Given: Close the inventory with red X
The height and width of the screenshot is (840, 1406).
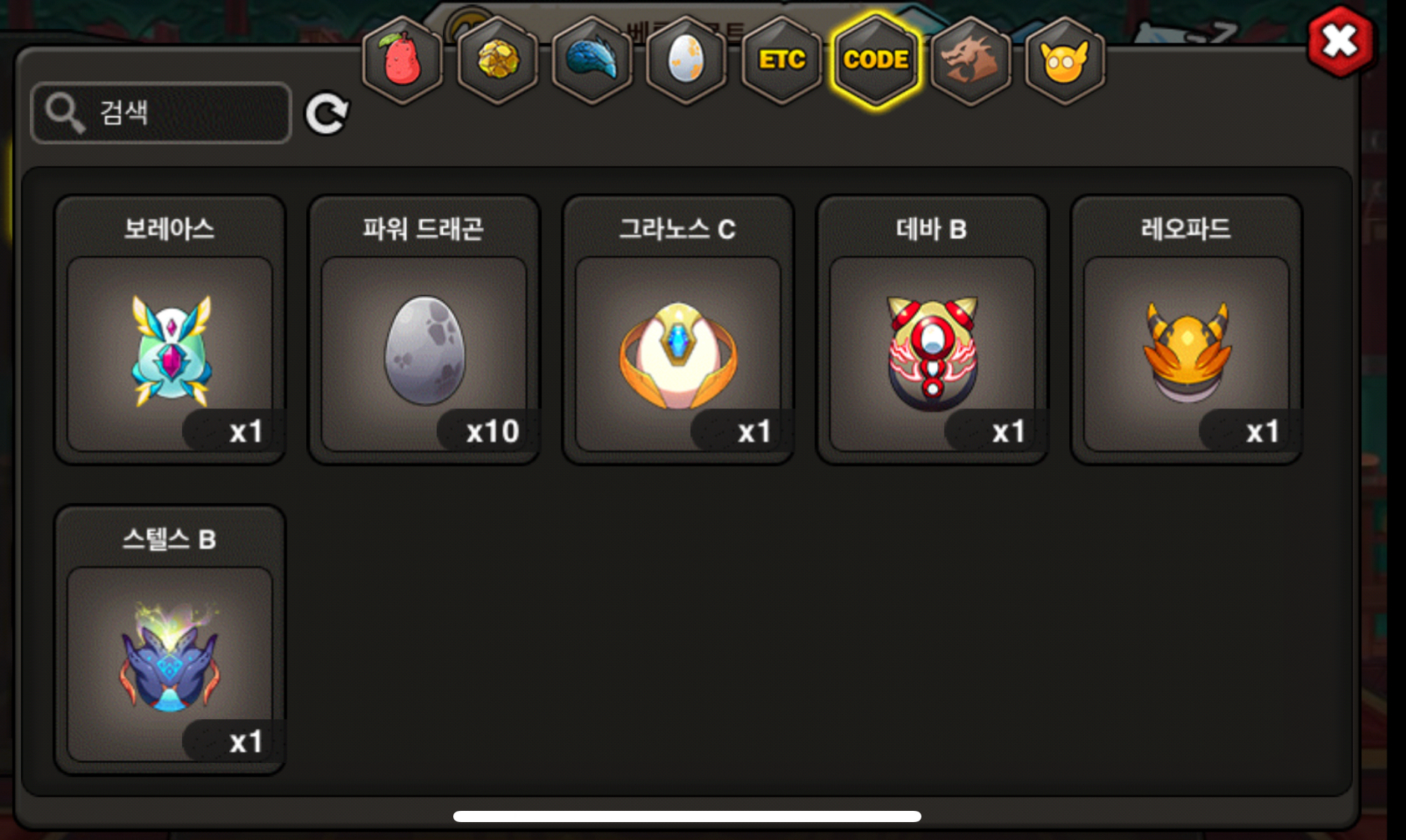Looking at the screenshot, I should coord(1341,41).
